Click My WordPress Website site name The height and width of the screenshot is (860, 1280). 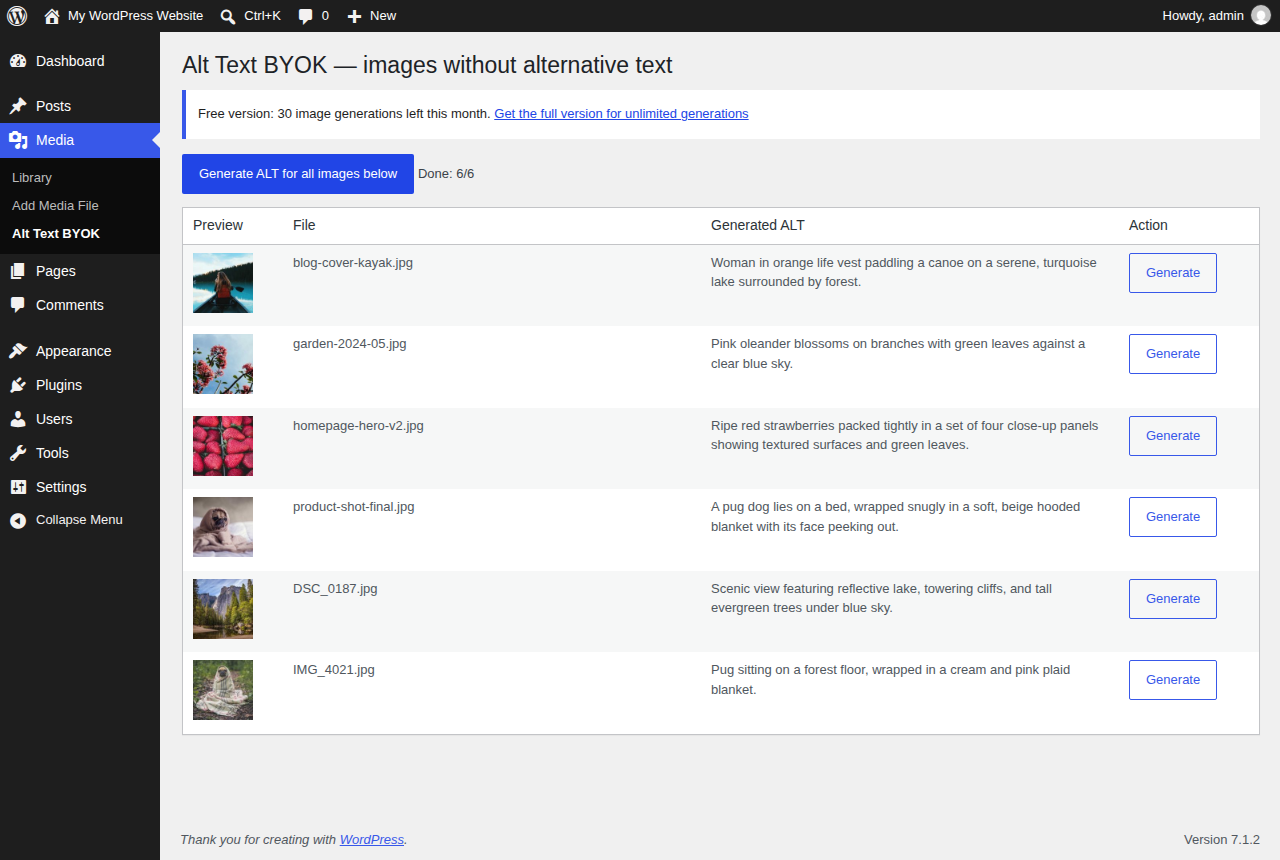point(135,16)
